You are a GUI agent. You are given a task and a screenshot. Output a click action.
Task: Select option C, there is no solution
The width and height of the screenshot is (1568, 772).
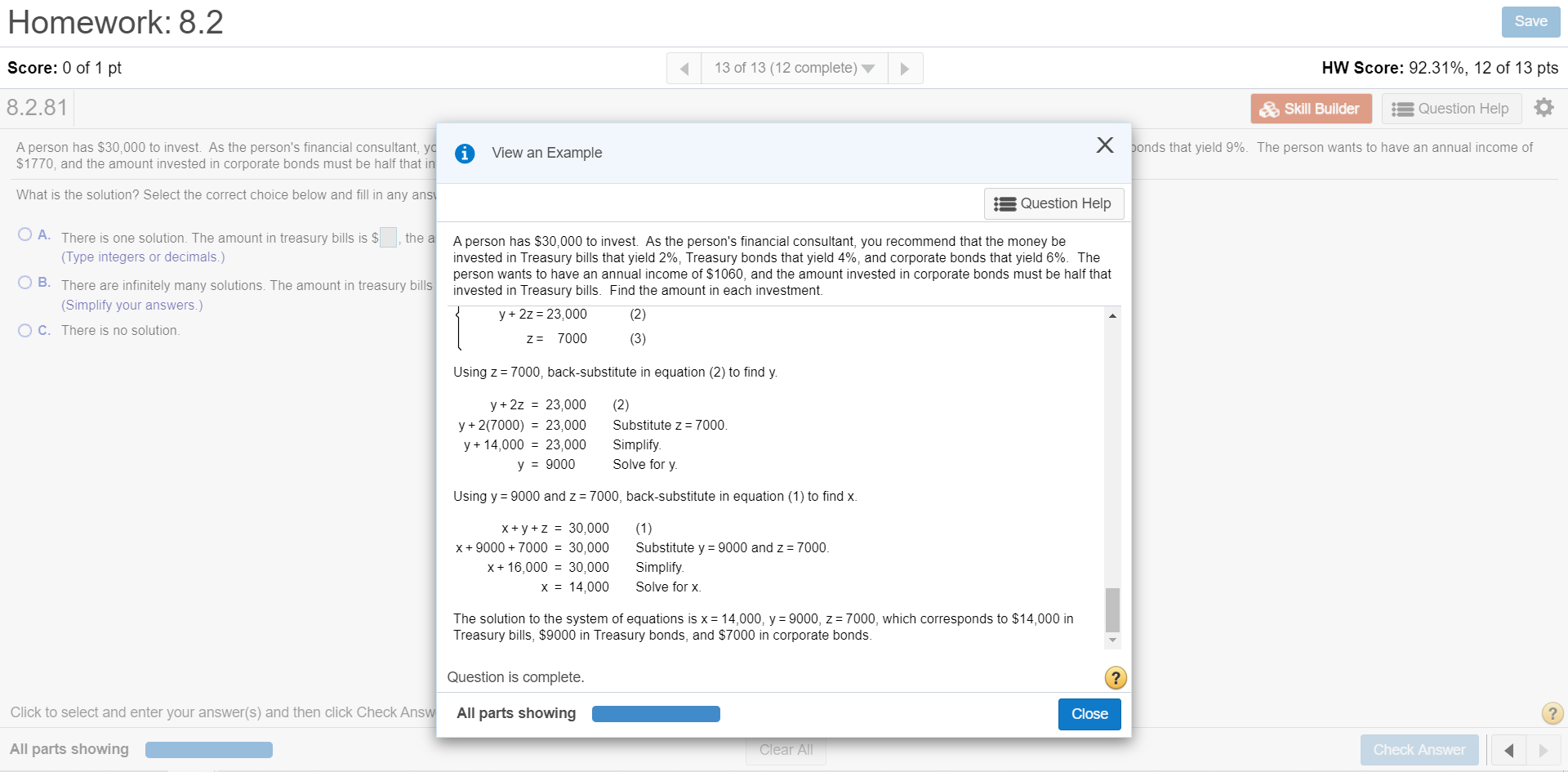(25, 330)
